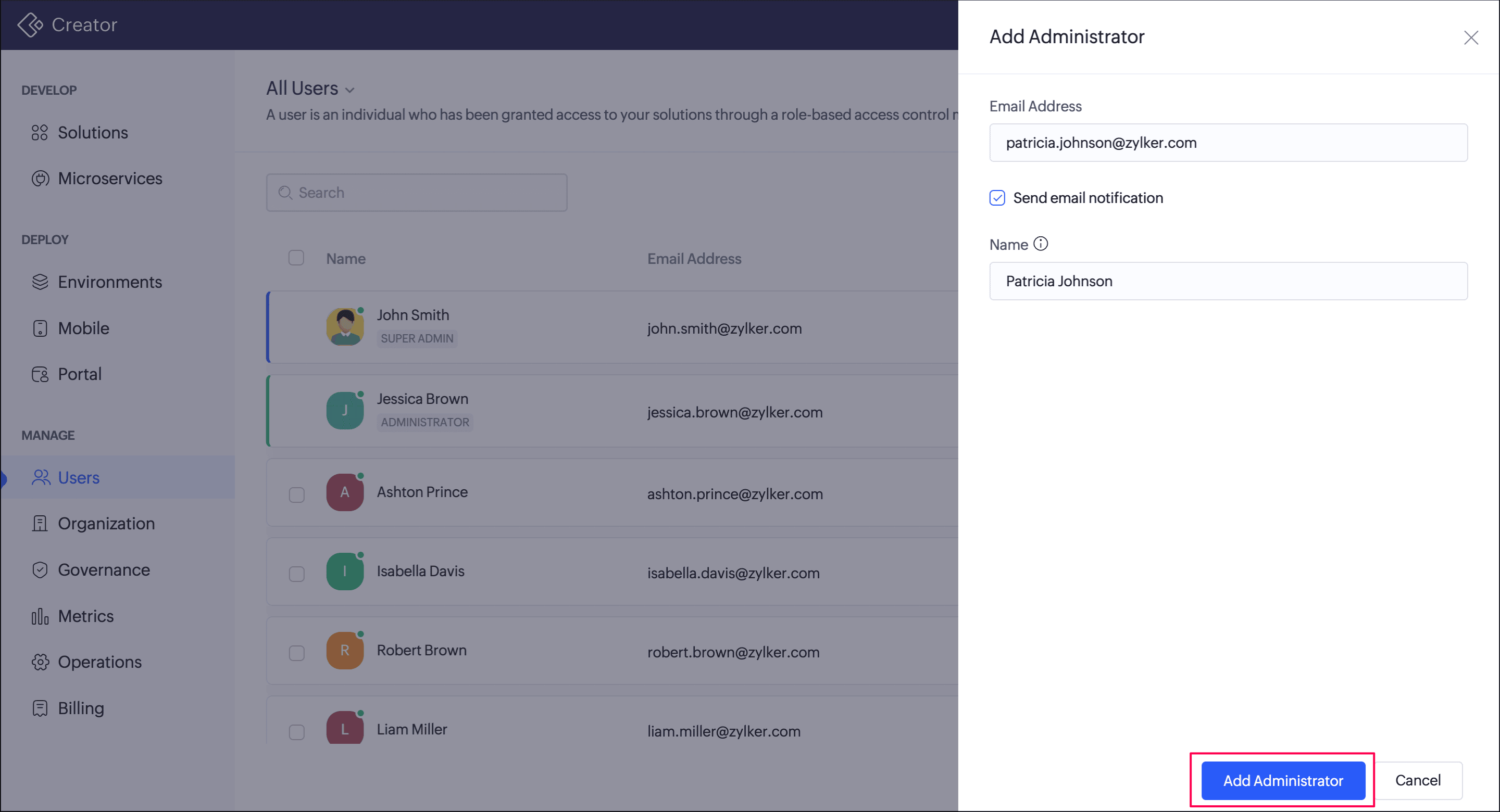Viewport: 1500px width, 812px height.
Task: Check the Liam Miller row checkbox
Action: click(x=296, y=732)
